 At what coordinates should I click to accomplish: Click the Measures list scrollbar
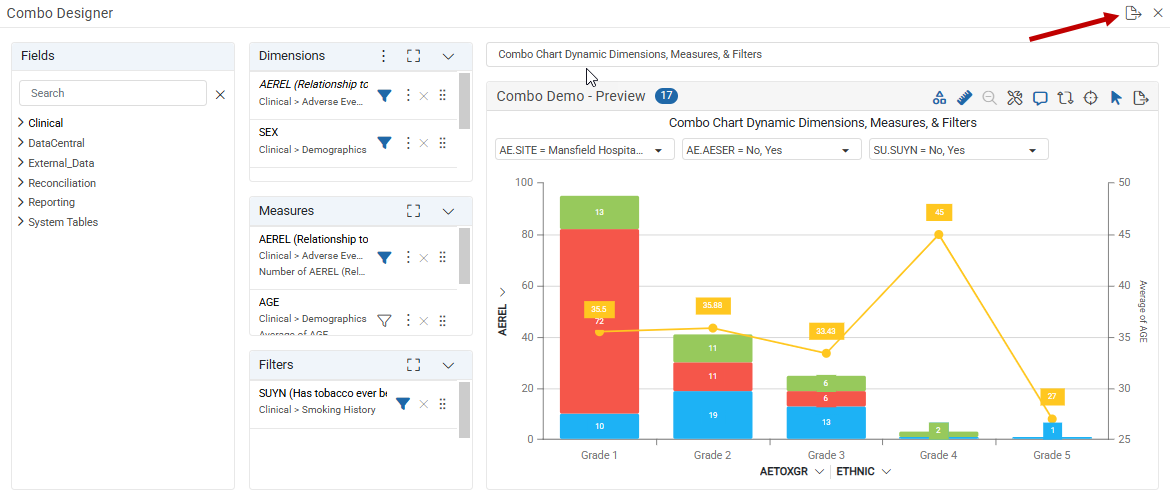click(x=464, y=256)
